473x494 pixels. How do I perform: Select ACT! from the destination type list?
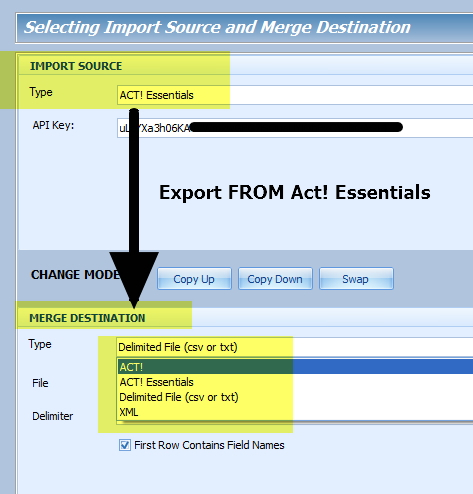295,367
